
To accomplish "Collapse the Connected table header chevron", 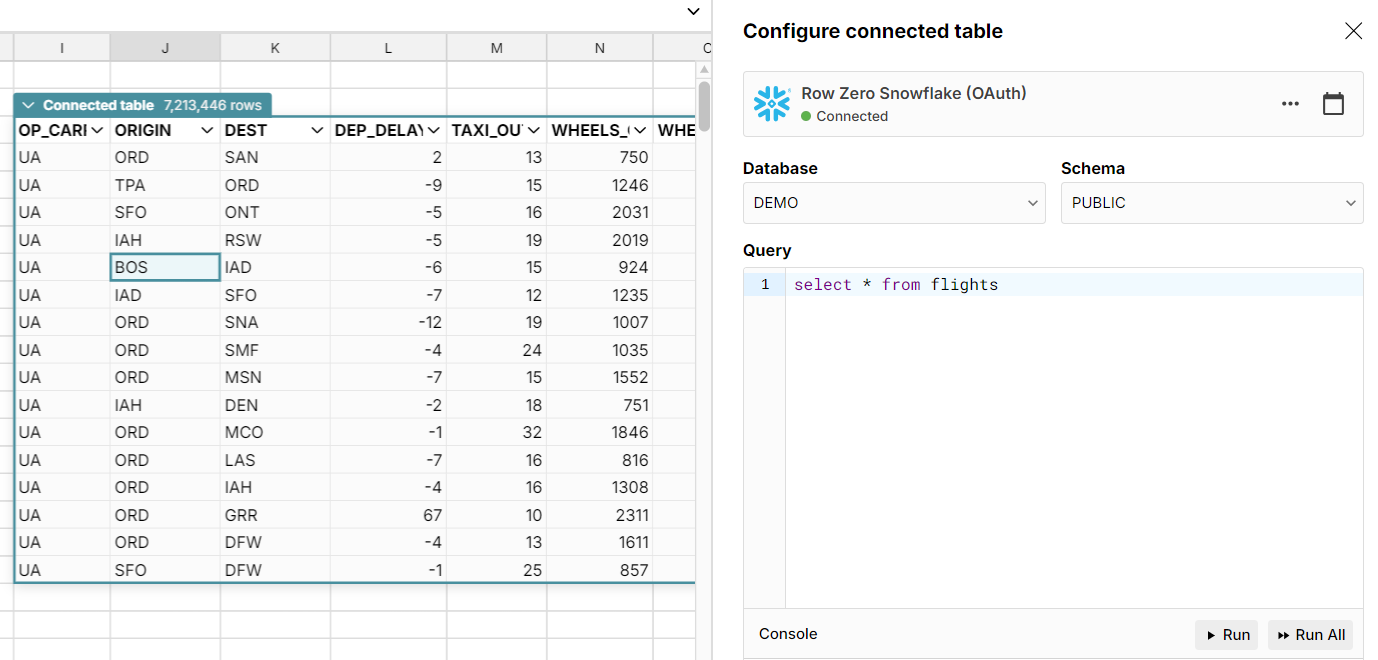I will [28, 103].
